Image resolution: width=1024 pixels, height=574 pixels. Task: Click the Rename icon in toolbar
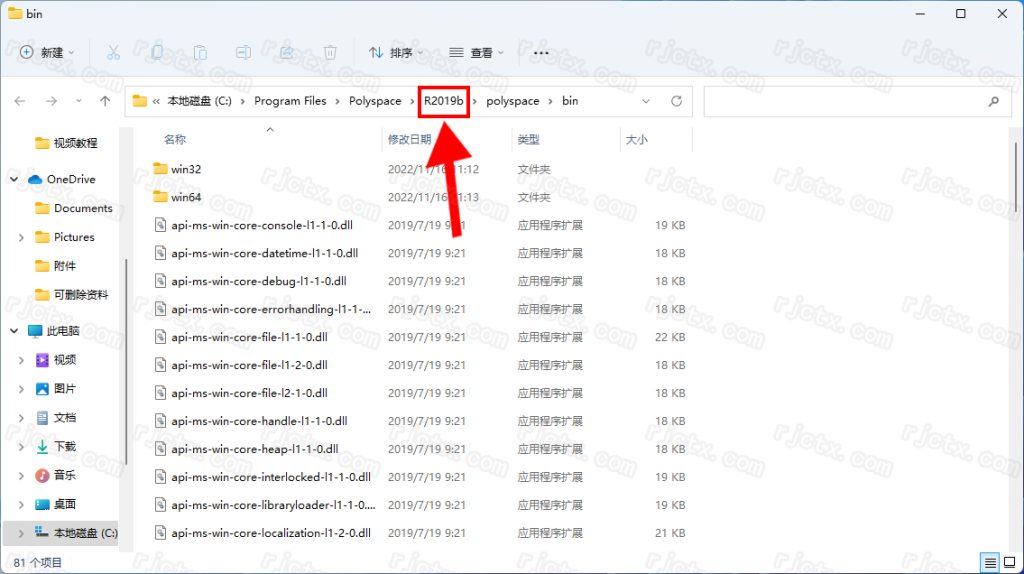pyautogui.click(x=243, y=52)
